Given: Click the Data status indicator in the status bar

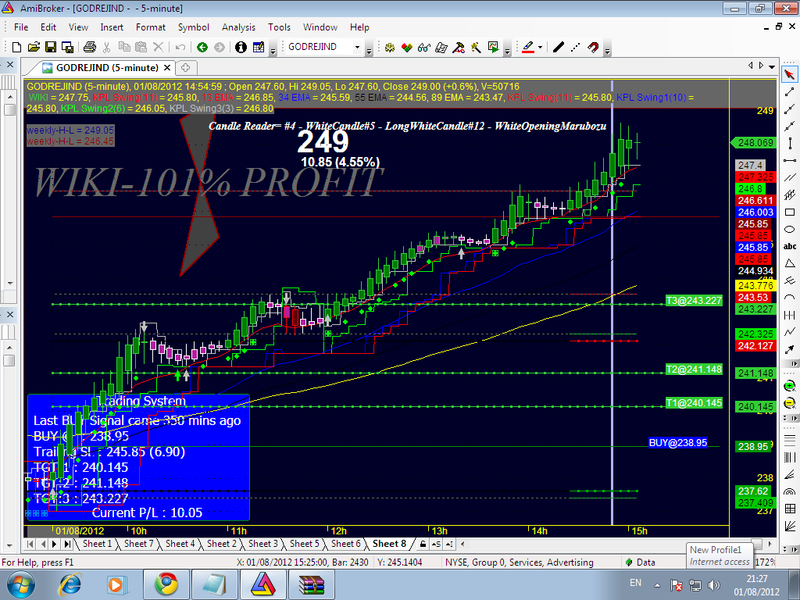Looking at the screenshot, I should (x=641, y=562).
